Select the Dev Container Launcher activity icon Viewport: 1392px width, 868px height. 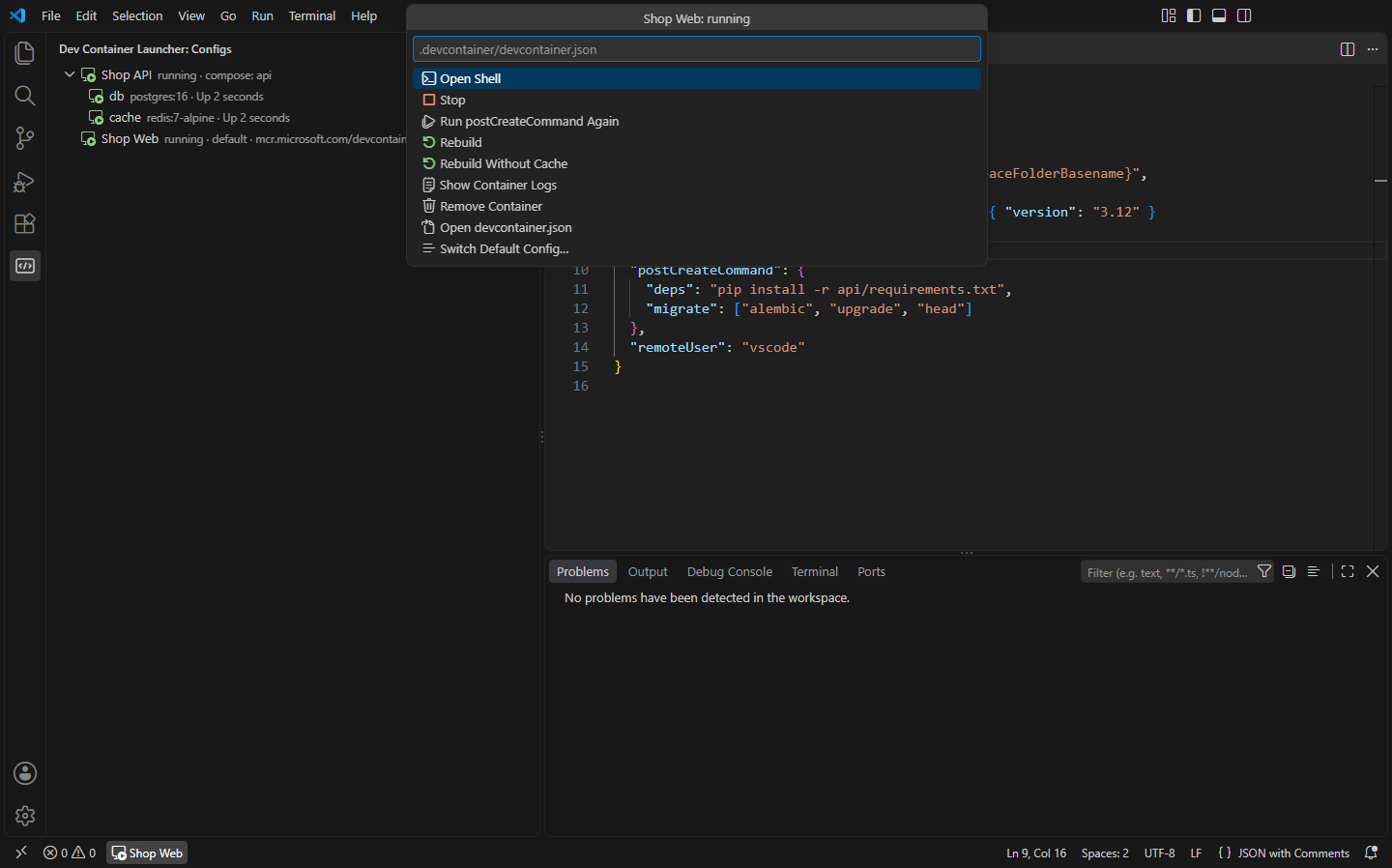point(25,266)
